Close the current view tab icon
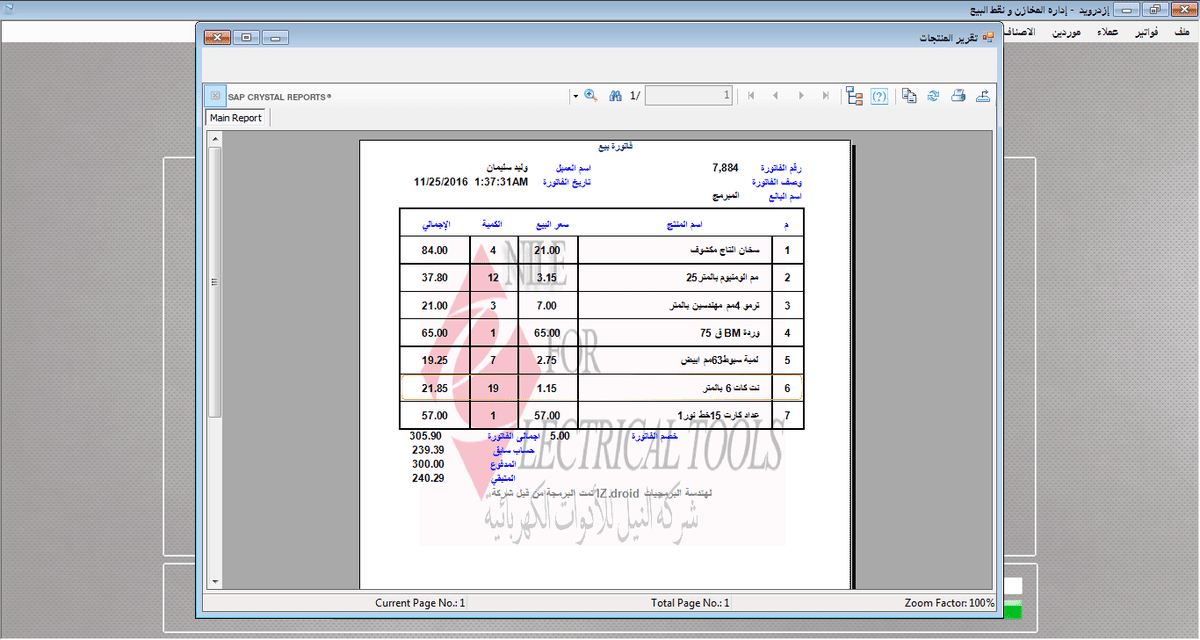Image resolution: width=1200 pixels, height=640 pixels. (x=215, y=96)
